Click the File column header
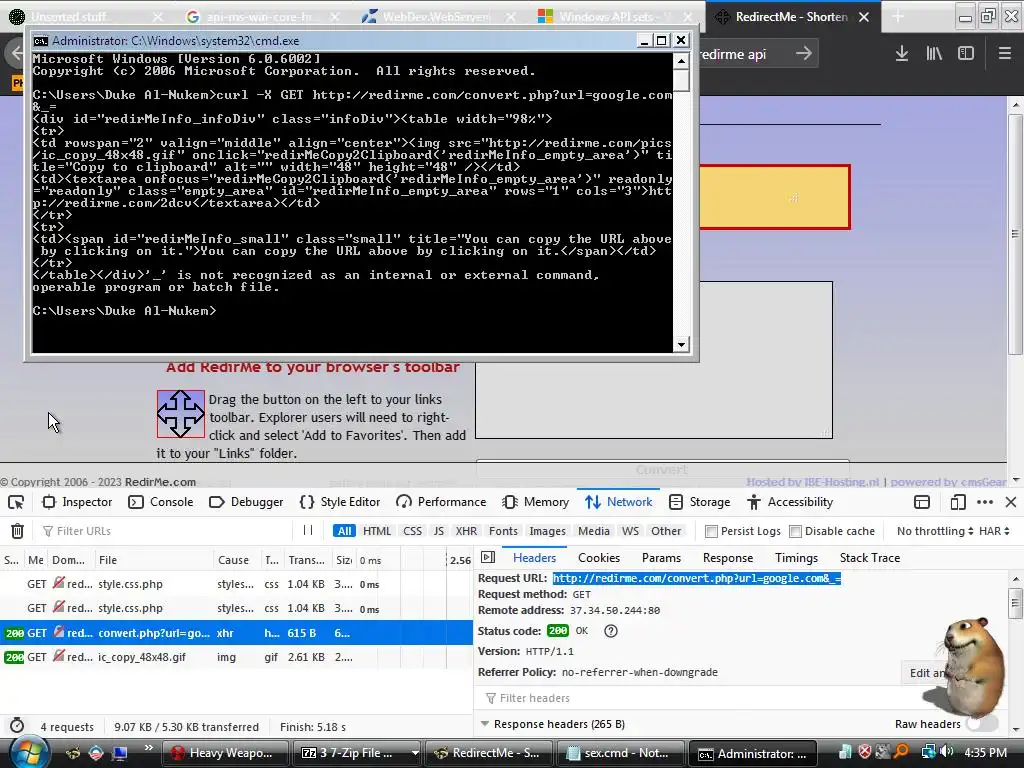 [x=155, y=560]
